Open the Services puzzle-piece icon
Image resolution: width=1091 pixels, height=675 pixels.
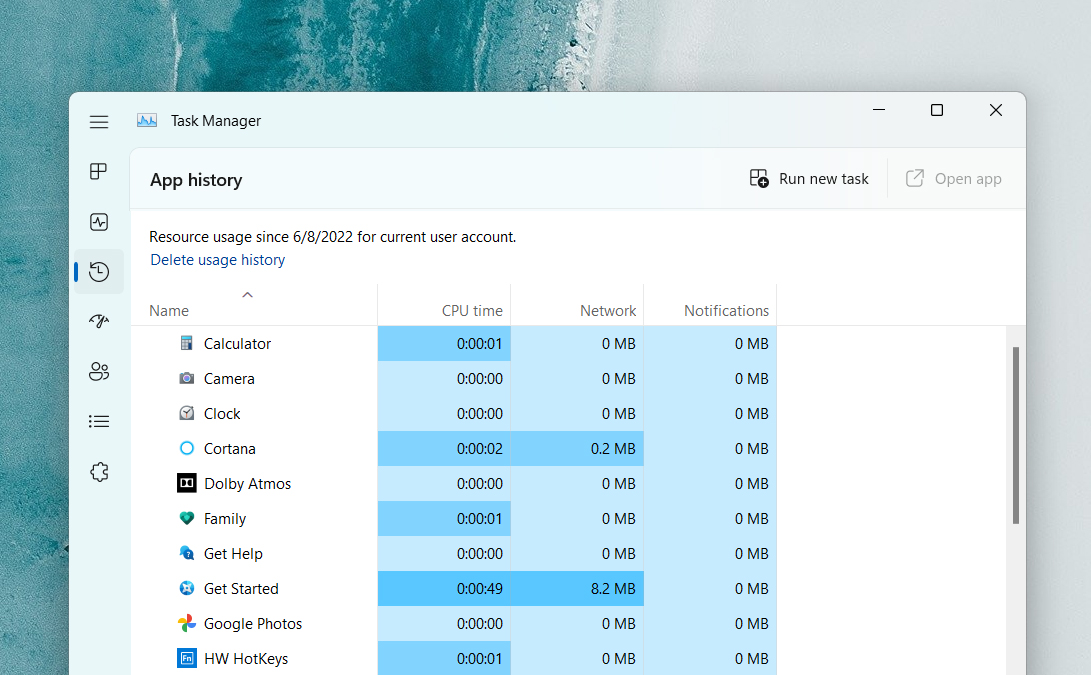99,472
